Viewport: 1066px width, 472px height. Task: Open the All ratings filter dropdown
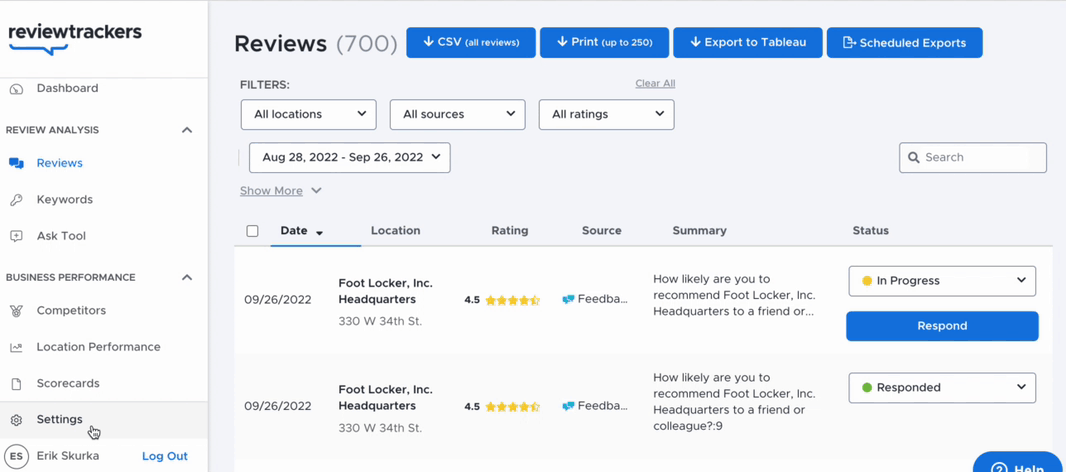pos(606,114)
